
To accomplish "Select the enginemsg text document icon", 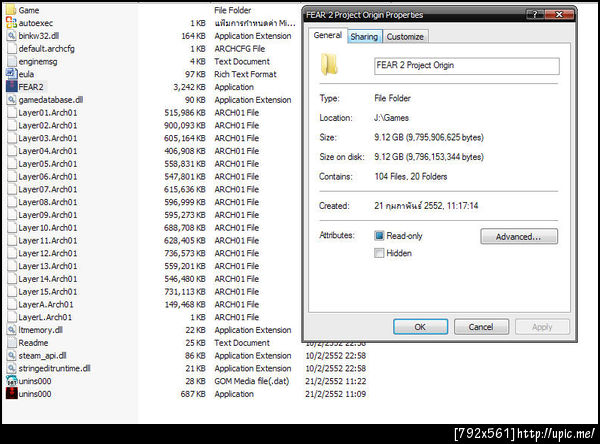I will click(11, 61).
